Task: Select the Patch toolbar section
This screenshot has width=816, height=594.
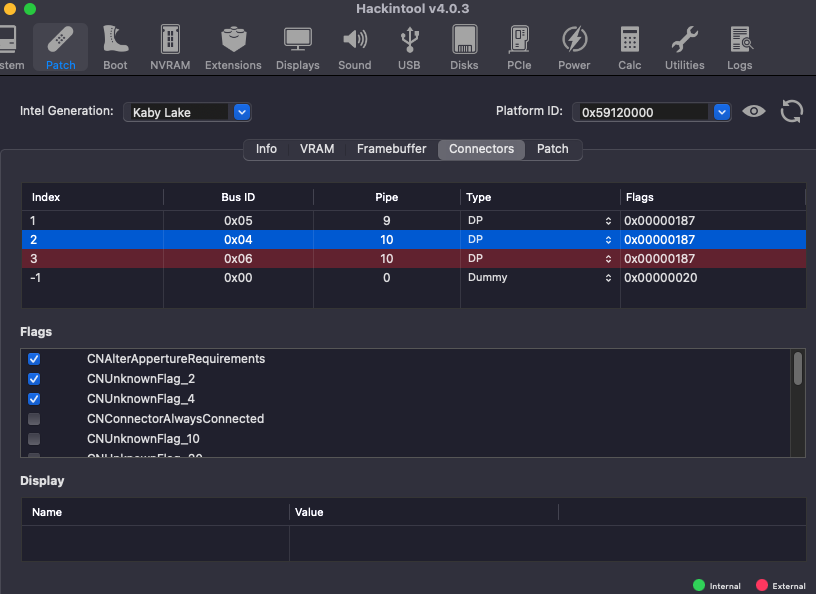Action: pos(60,47)
